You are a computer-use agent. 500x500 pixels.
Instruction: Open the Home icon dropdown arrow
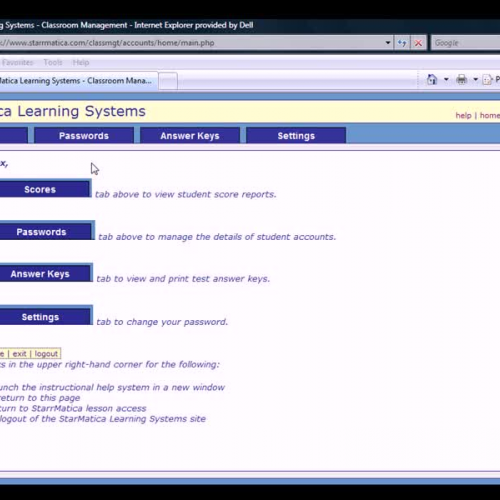pos(446,79)
